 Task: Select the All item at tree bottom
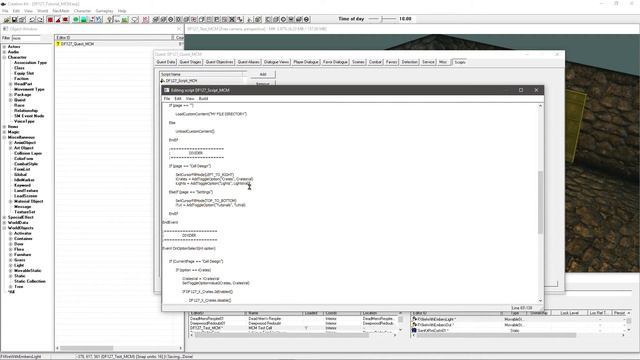pos(11,292)
